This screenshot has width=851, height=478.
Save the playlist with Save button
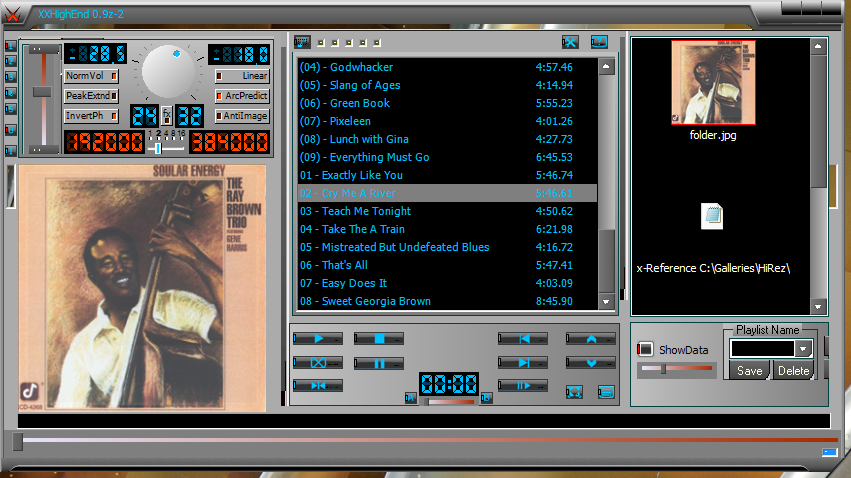point(749,371)
